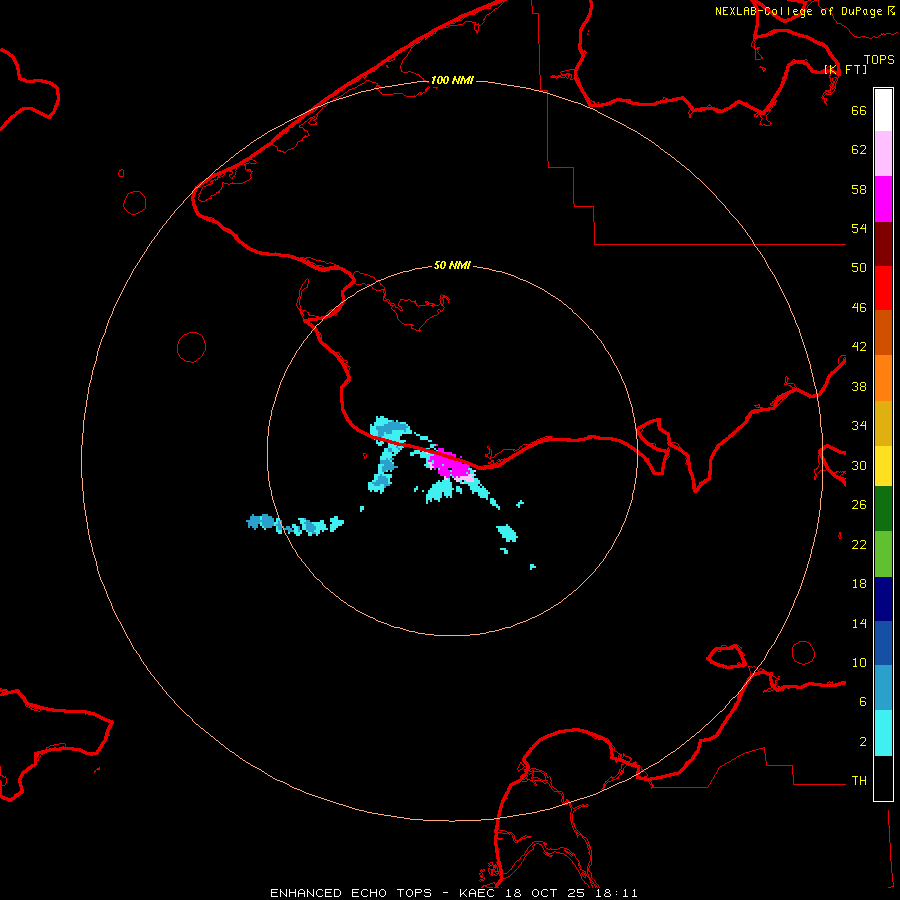Click the black TH threshold swatch

[x=883, y=778]
